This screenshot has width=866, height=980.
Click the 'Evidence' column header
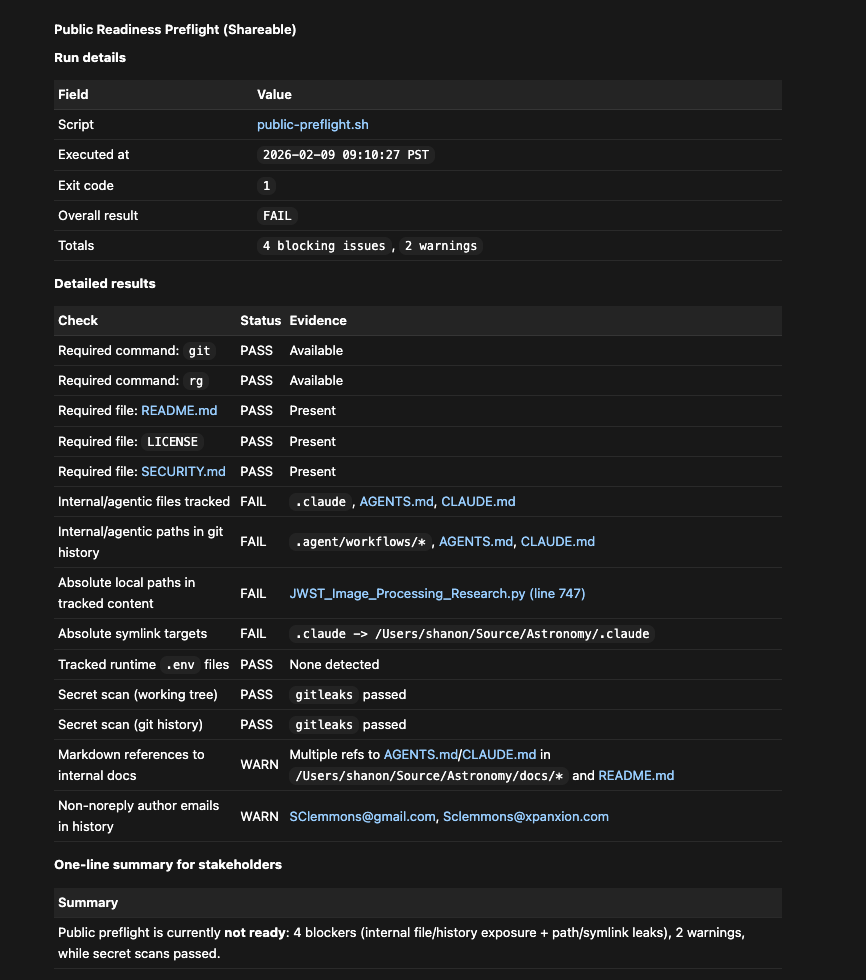click(x=318, y=320)
